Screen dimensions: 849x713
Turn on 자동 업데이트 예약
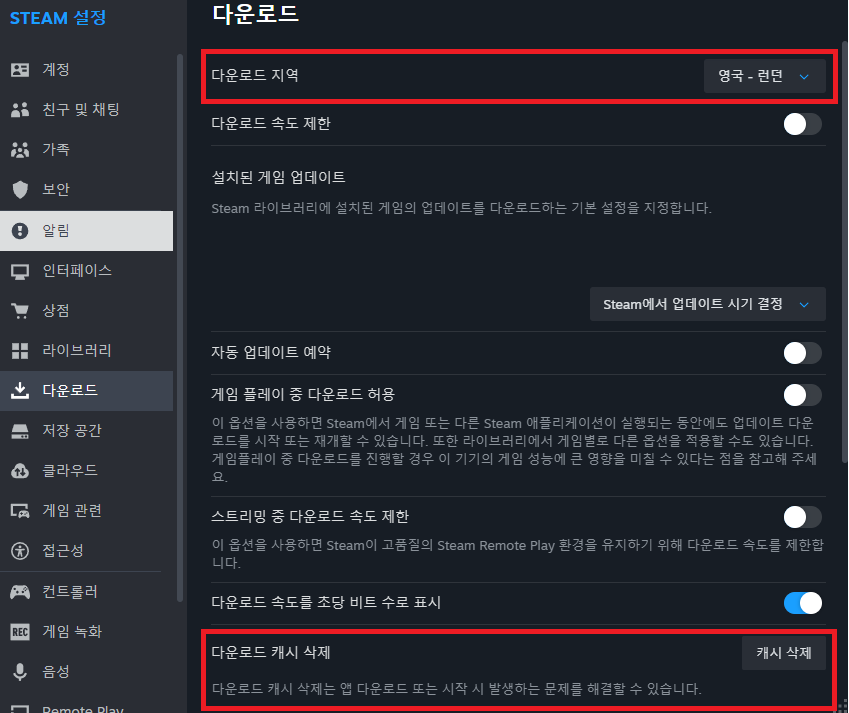802,353
